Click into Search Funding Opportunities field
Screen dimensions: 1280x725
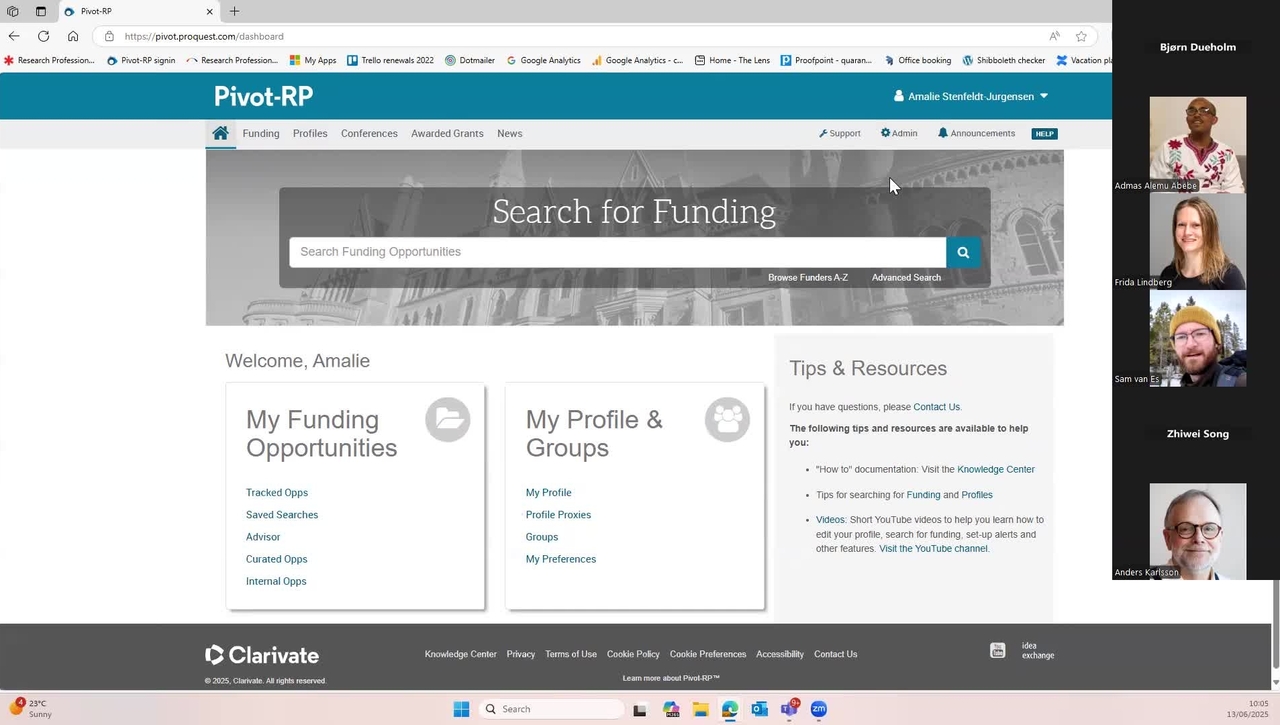pyautogui.click(x=618, y=252)
